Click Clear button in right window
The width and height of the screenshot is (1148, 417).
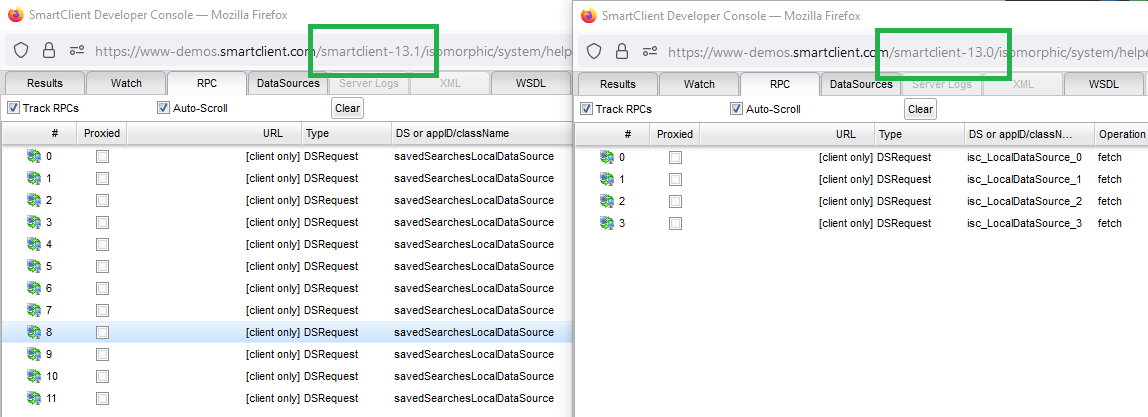[x=920, y=109]
